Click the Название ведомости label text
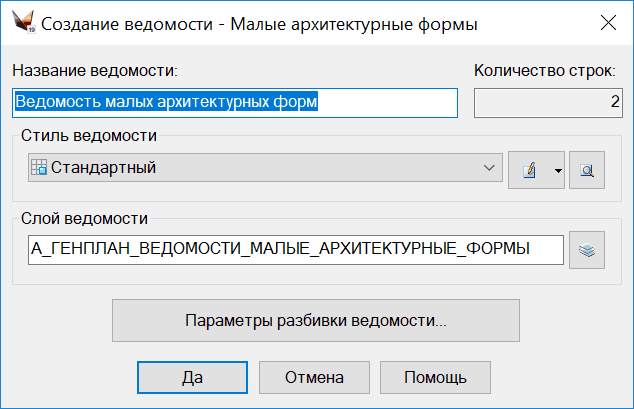The width and height of the screenshot is (634, 409). tap(94, 71)
